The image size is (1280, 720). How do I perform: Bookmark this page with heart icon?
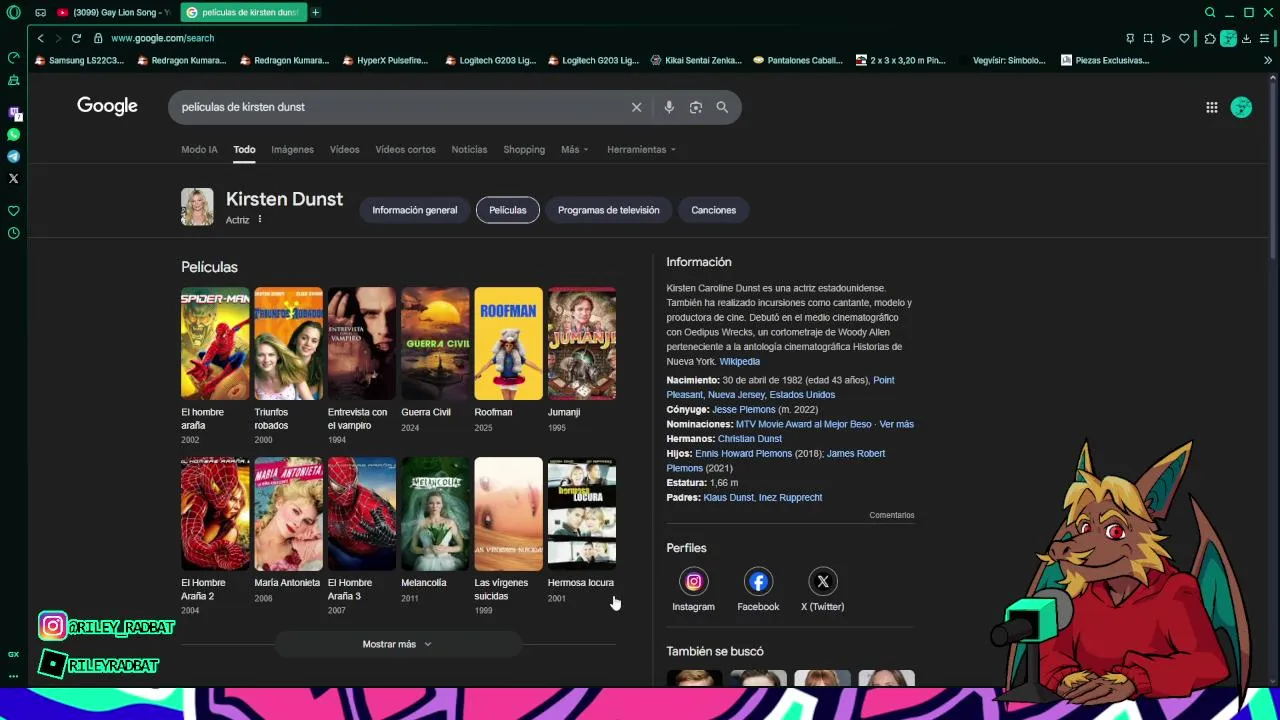[1184, 38]
